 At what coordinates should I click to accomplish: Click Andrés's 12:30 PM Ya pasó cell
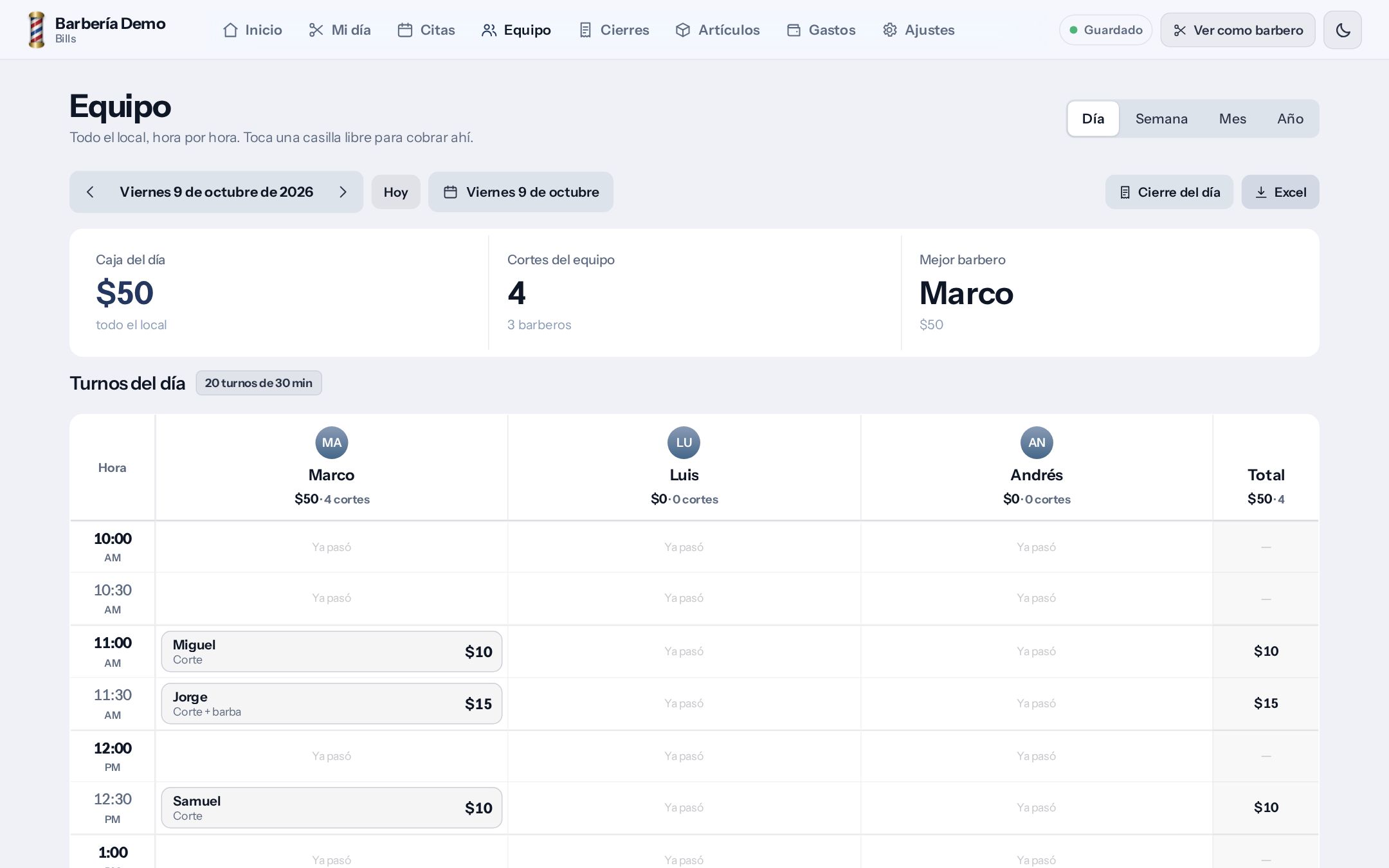pos(1037,808)
